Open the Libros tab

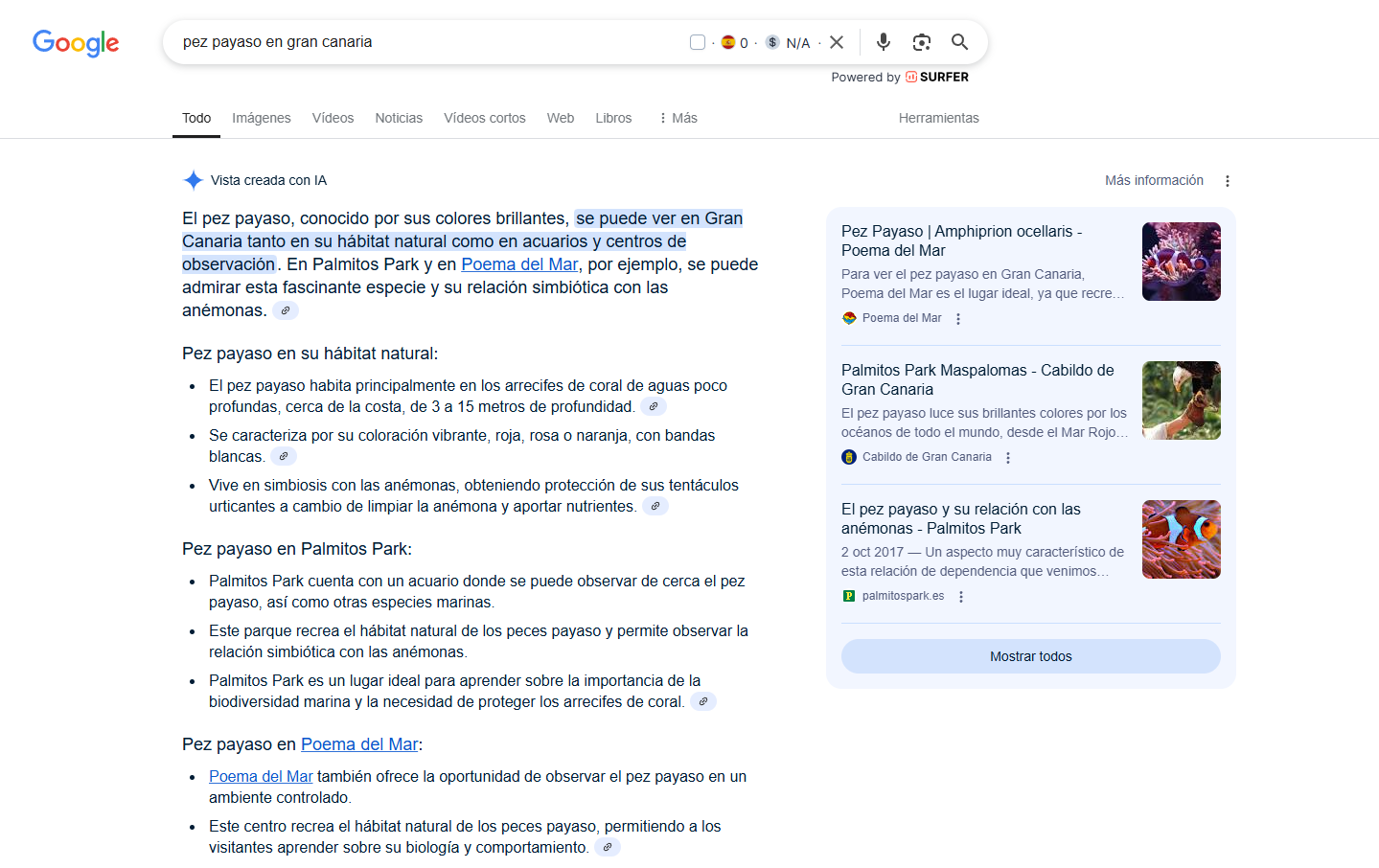point(613,118)
